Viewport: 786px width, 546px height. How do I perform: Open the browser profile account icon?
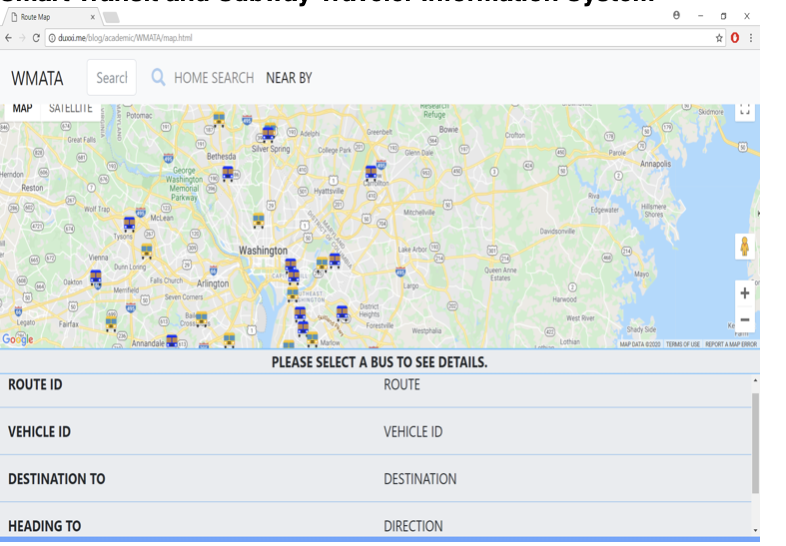(x=676, y=16)
